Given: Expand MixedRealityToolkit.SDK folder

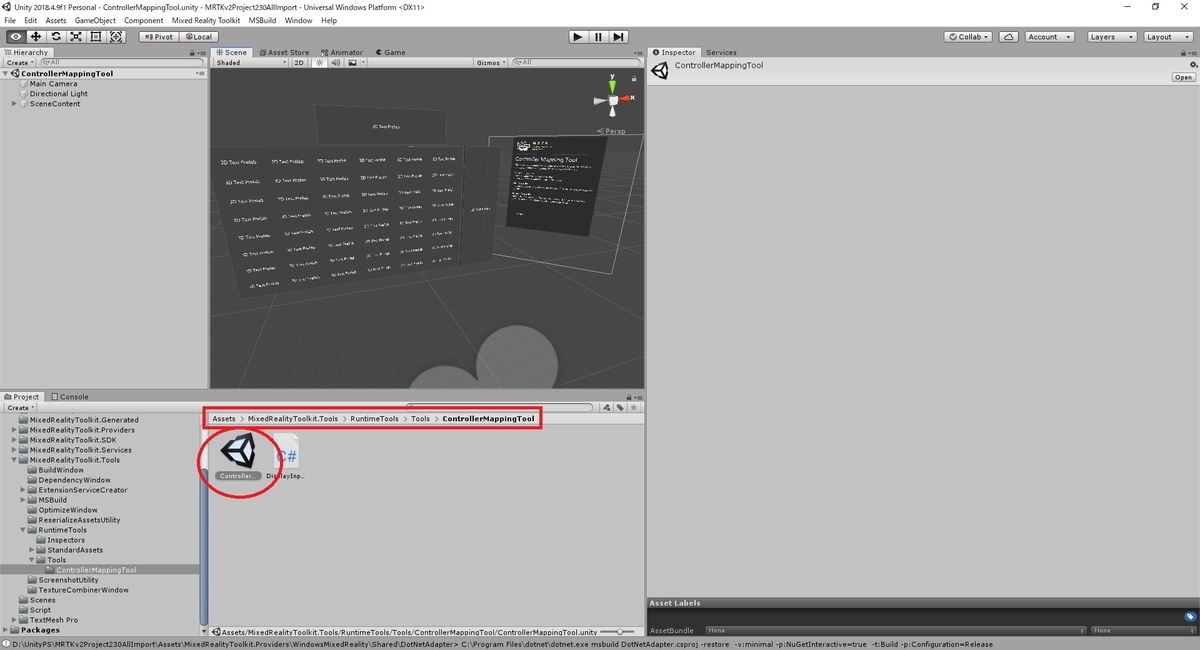Looking at the screenshot, I should 14,440.
